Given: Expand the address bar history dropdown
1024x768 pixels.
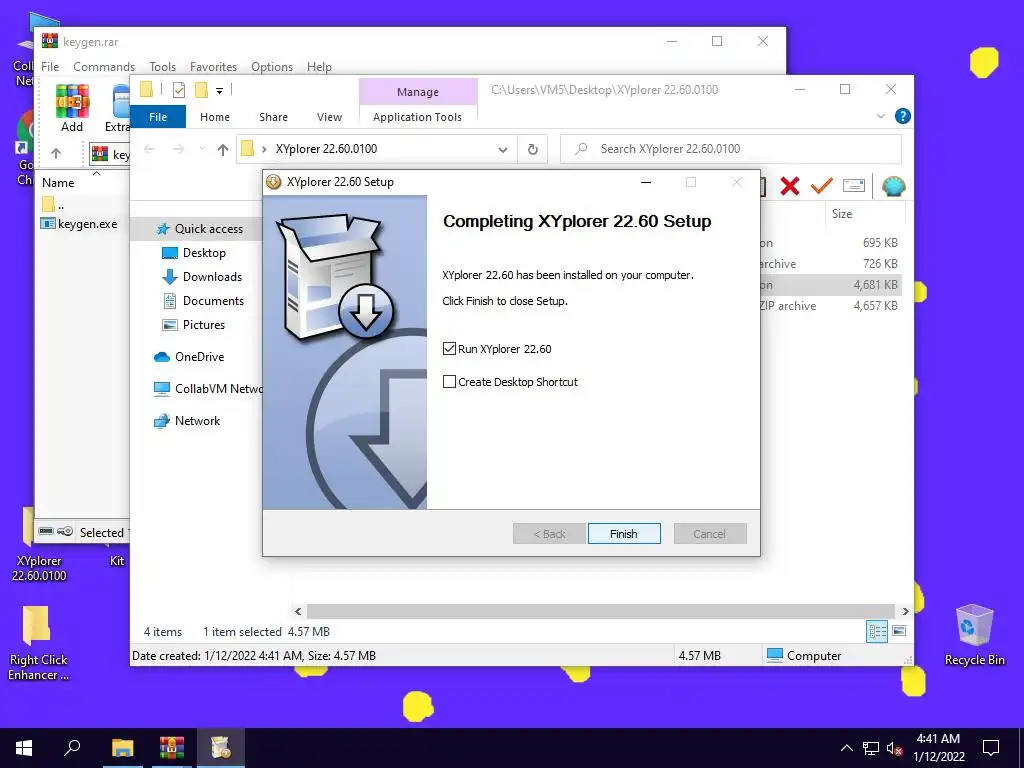Looking at the screenshot, I should point(503,149).
